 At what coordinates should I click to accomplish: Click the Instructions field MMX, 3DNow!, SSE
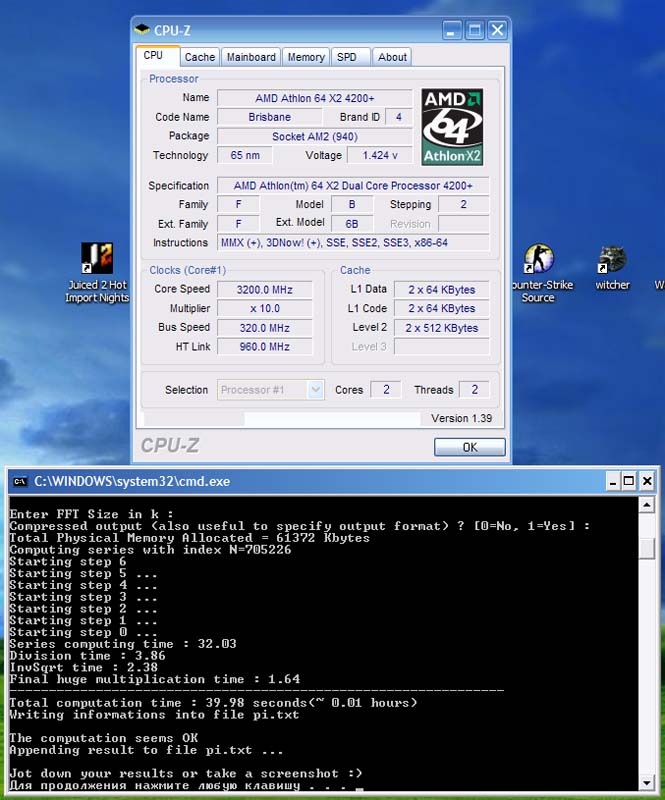click(x=353, y=243)
